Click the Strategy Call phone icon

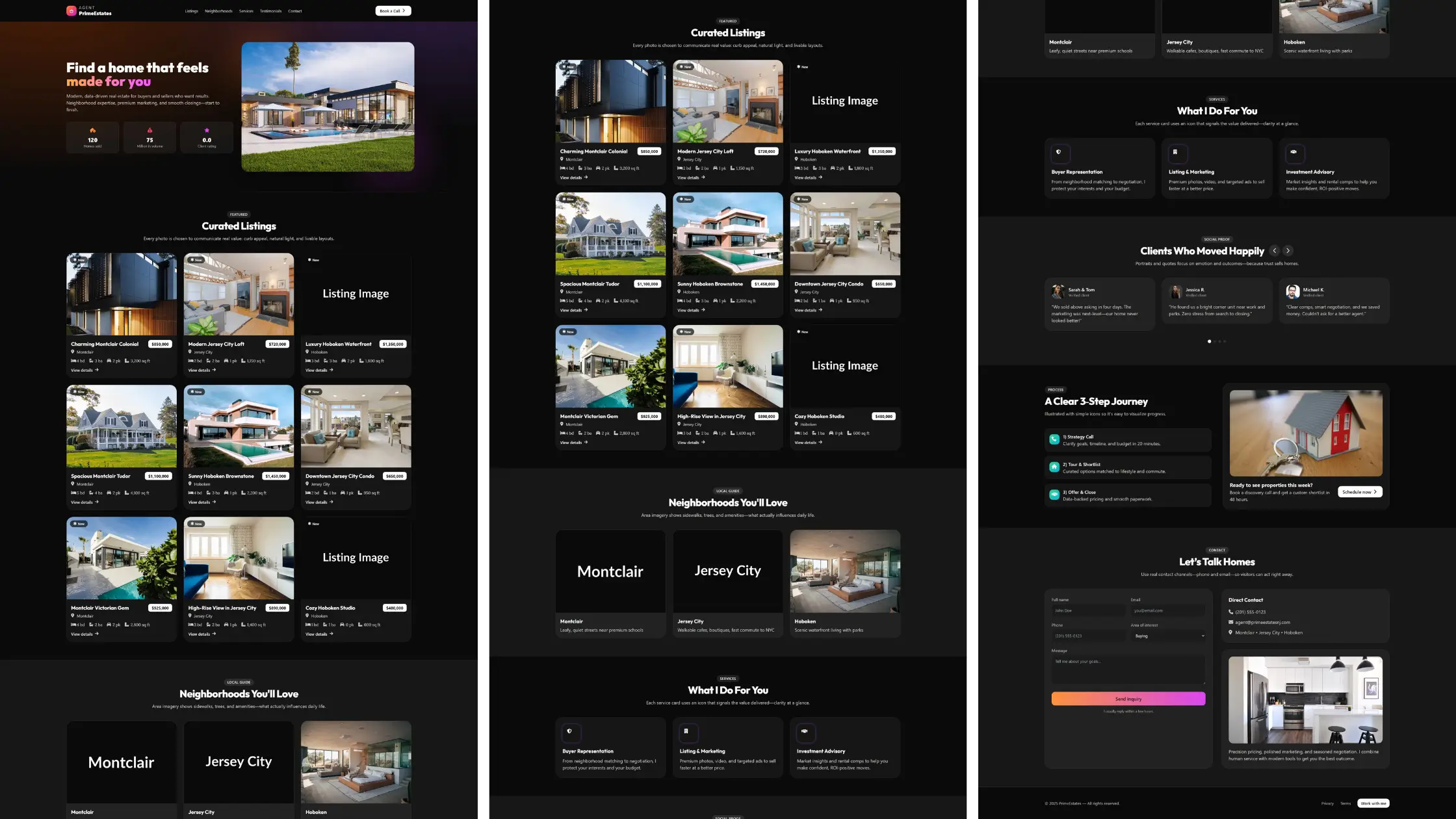click(x=1054, y=439)
